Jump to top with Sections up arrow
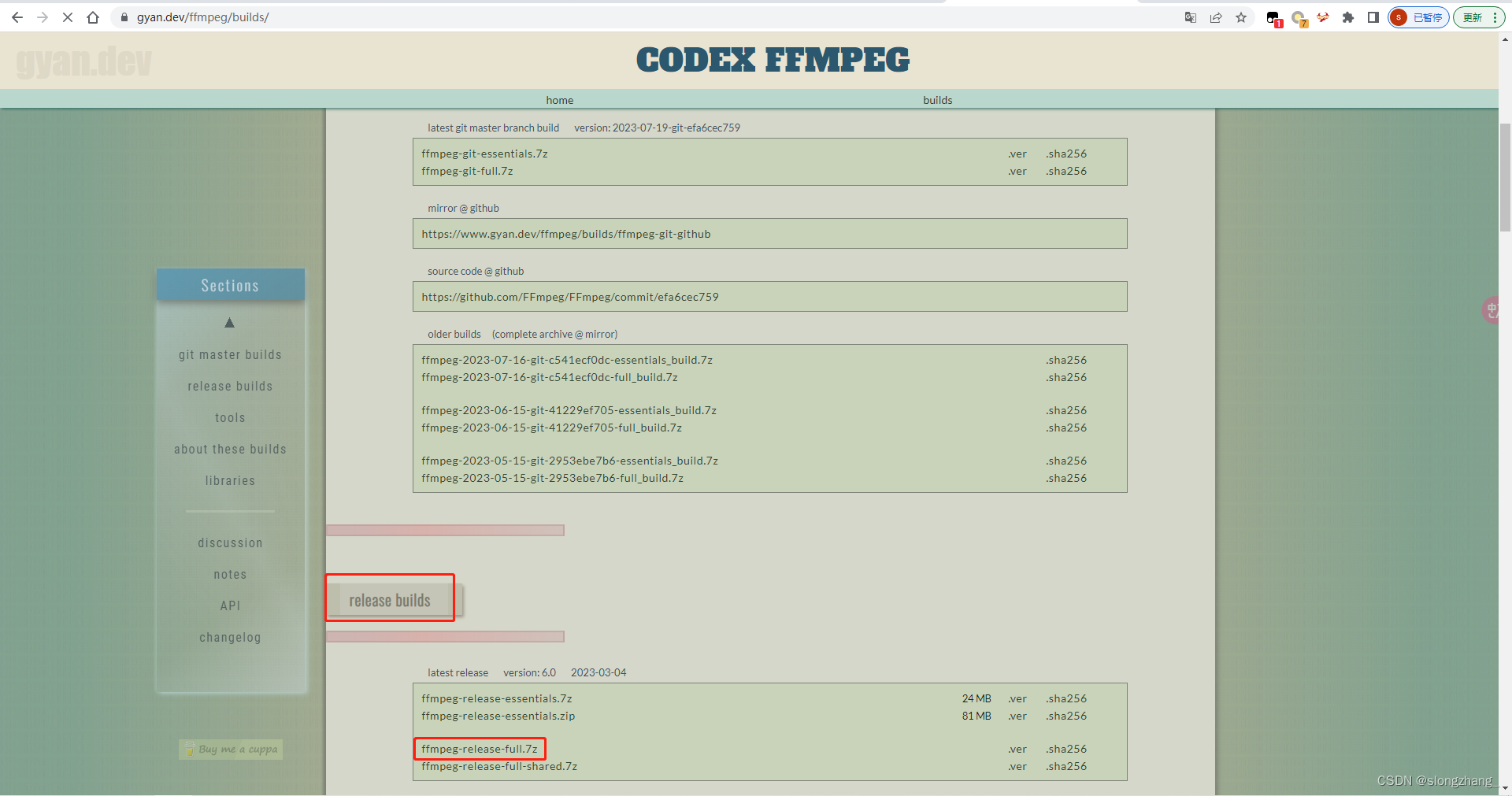 (x=230, y=323)
